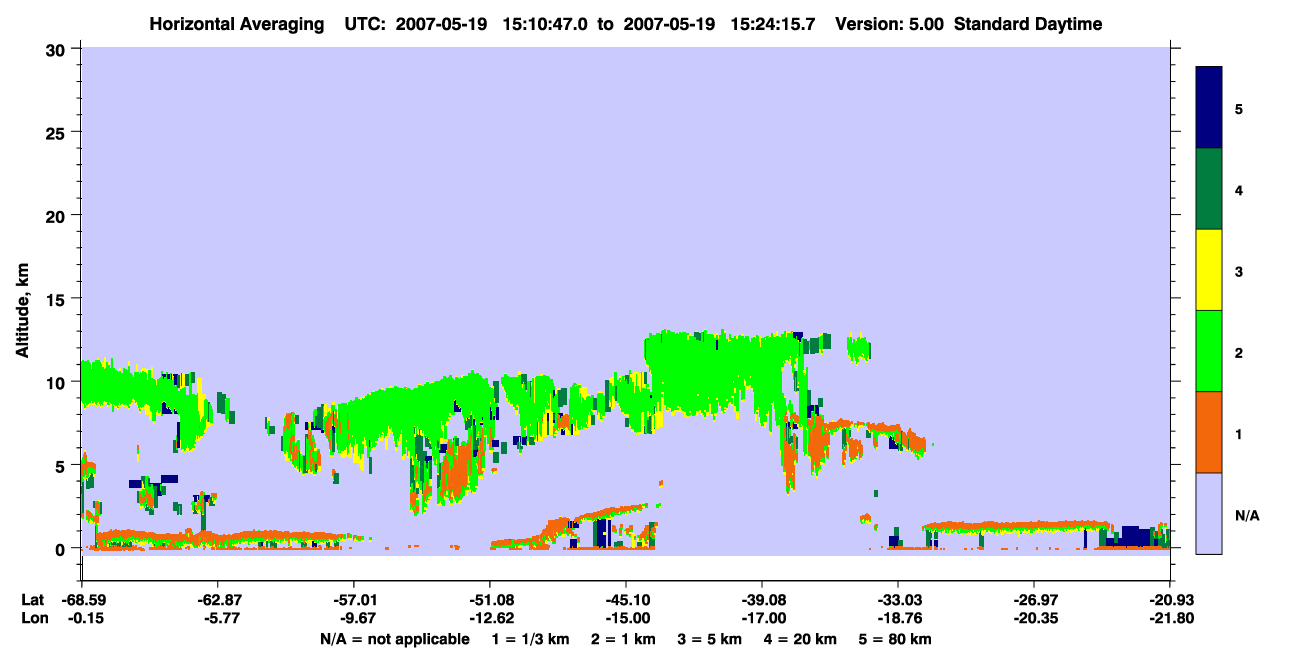This screenshot has width=1300, height=667.
Task: Click the dark green colorbar segment labeled 4
Action: [x=1209, y=189]
